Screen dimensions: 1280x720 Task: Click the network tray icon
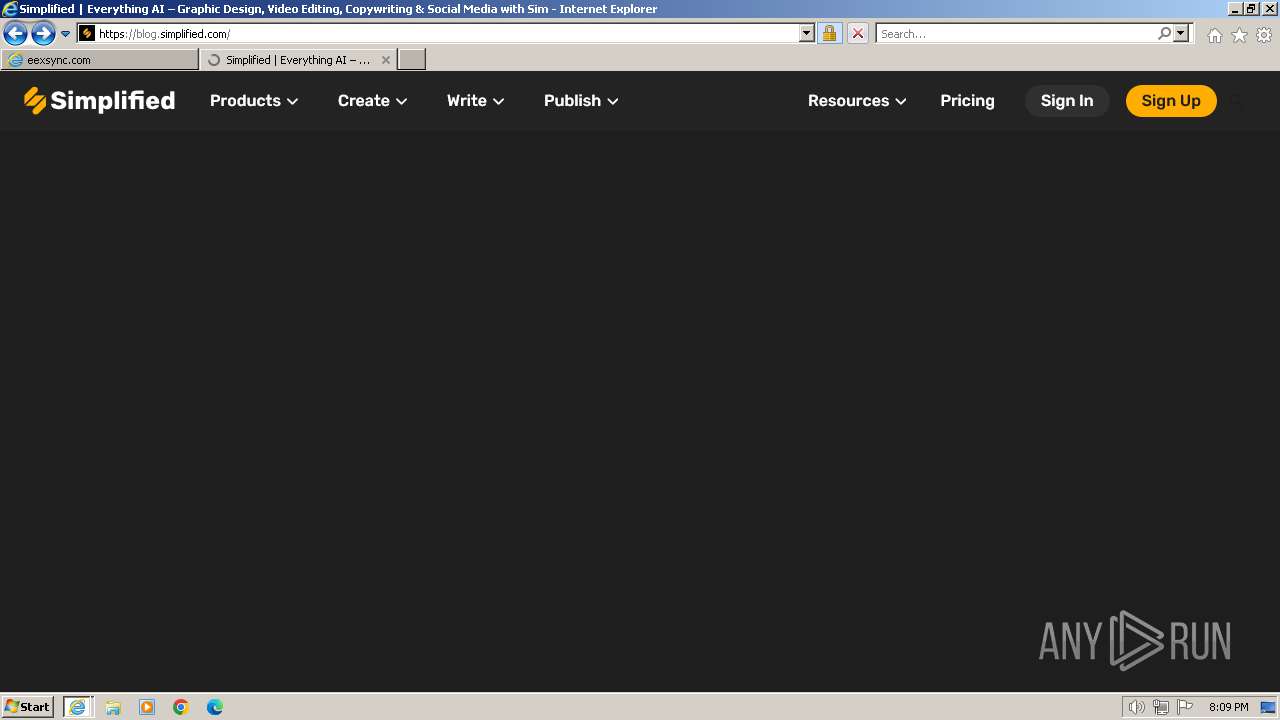[x=1161, y=707]
